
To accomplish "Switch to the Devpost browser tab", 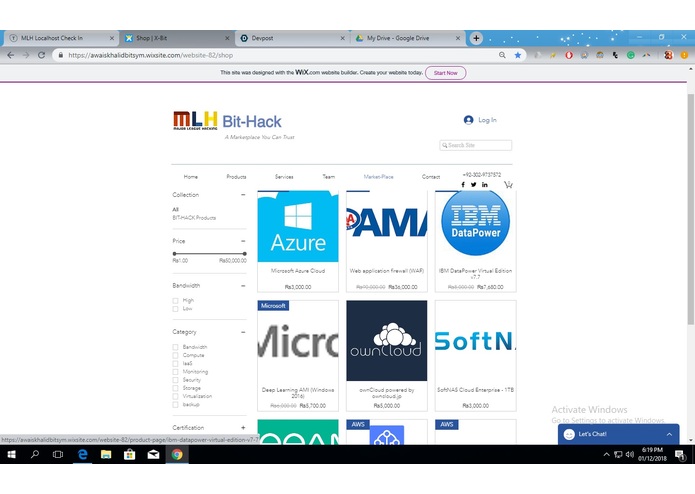I will [x=293, y=38].
